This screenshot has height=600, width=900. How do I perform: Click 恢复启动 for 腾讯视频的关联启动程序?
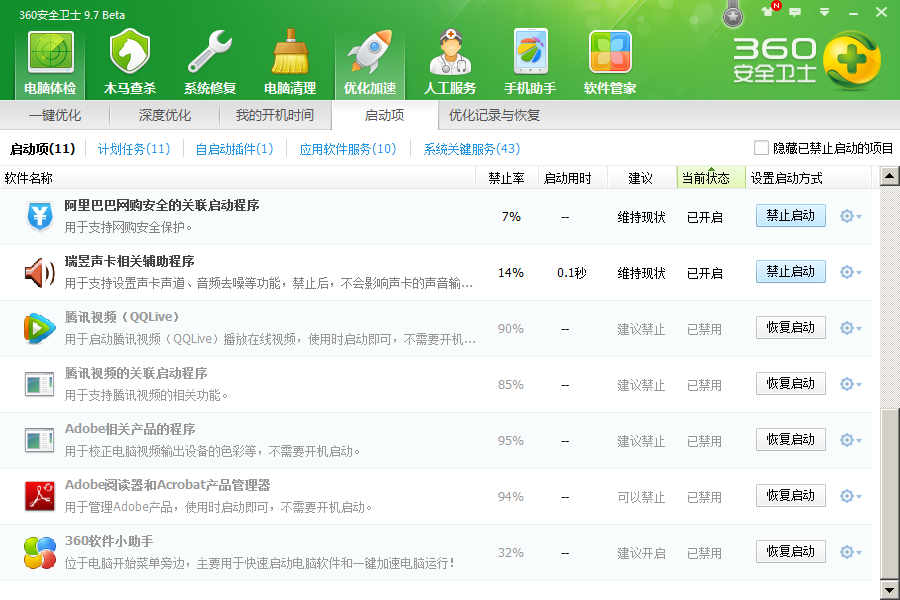point(790,384)
